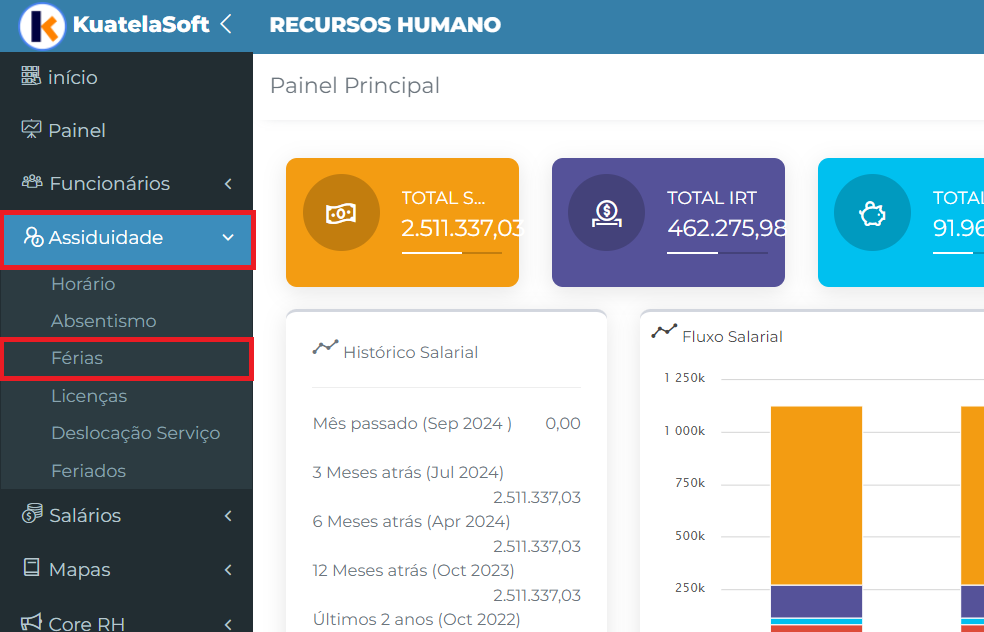
Task: Click the Core RH megaphone icon
Action: click(x=32, y=623)
